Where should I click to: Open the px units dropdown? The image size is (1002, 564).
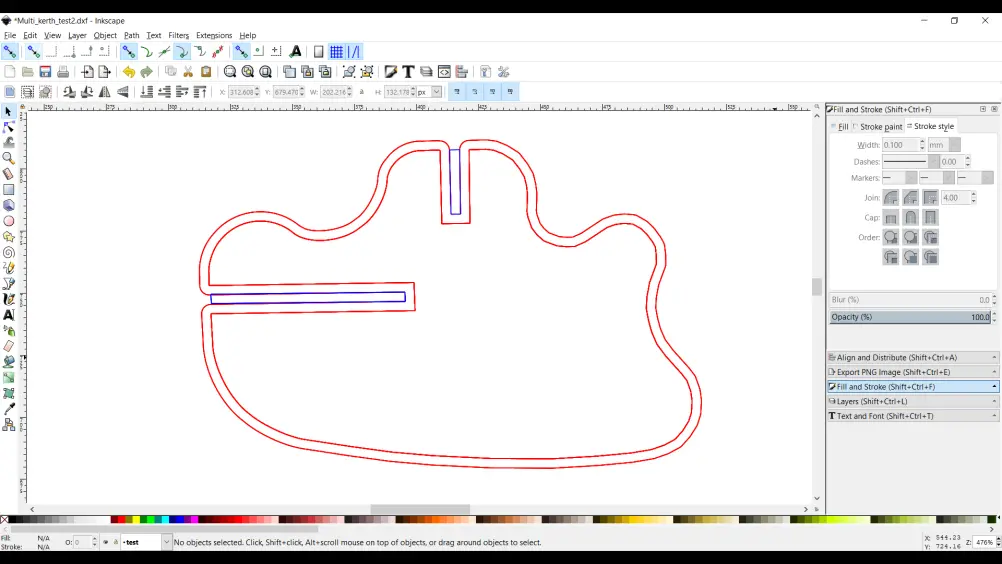coord(429,92)
